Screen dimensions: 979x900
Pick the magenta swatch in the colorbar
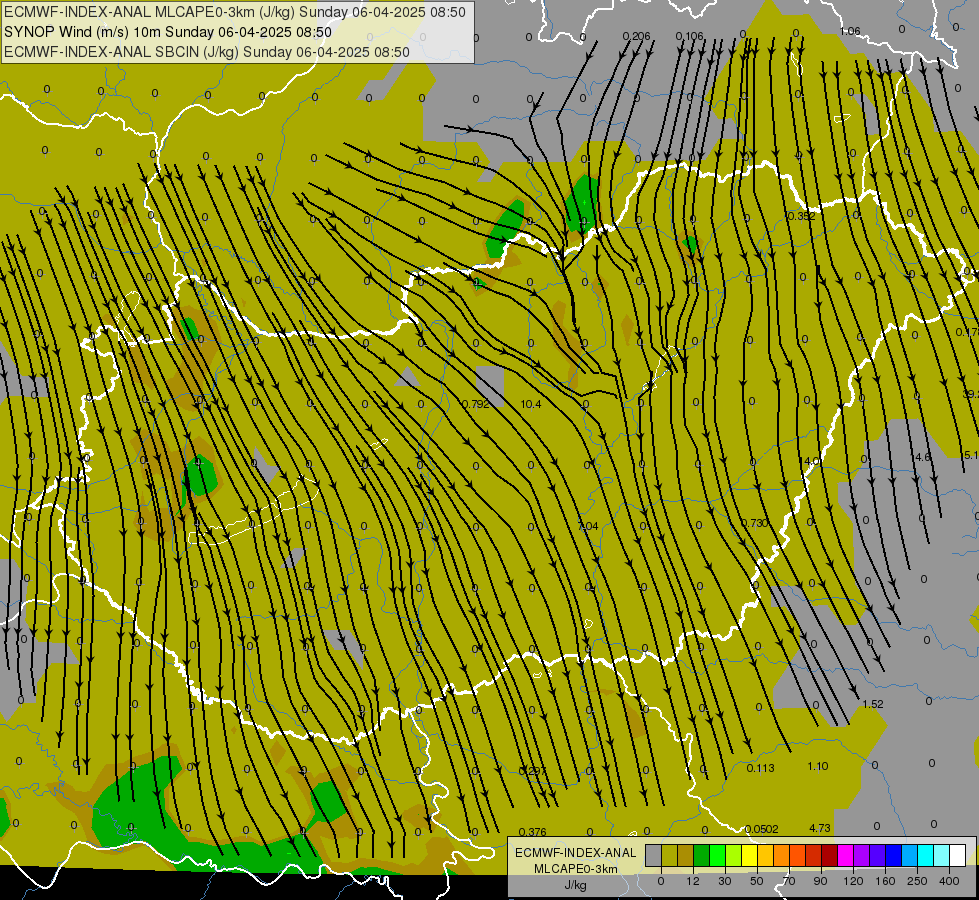point(846,855)
